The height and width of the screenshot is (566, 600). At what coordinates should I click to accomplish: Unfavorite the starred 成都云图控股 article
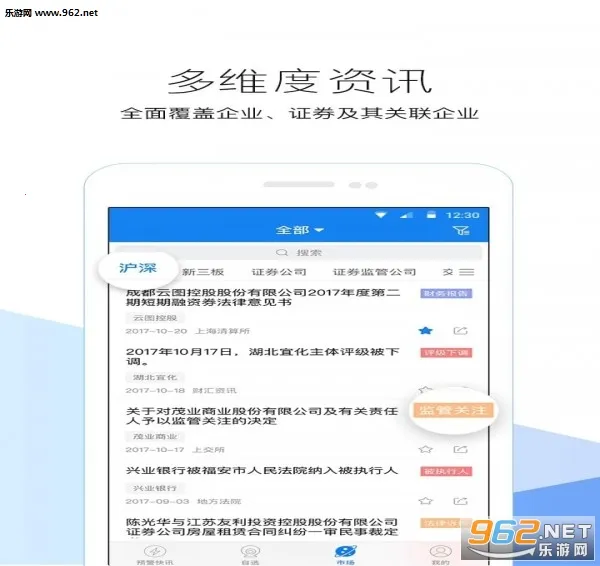click(425, 330)
